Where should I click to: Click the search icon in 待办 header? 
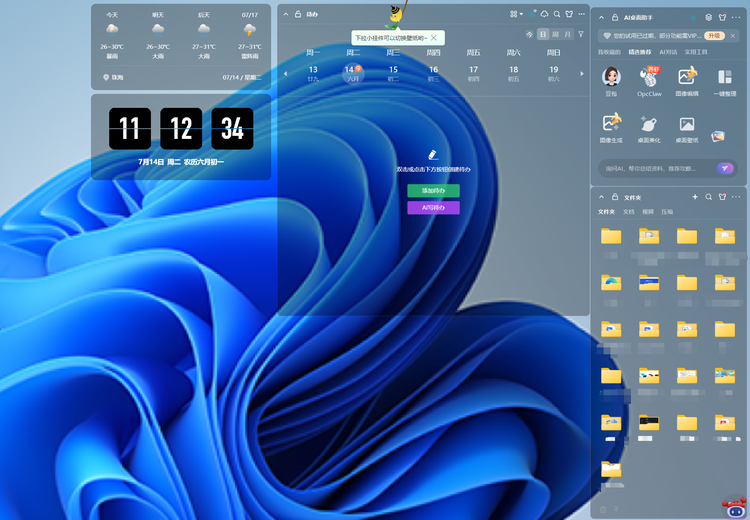click(x=557, y=14)
